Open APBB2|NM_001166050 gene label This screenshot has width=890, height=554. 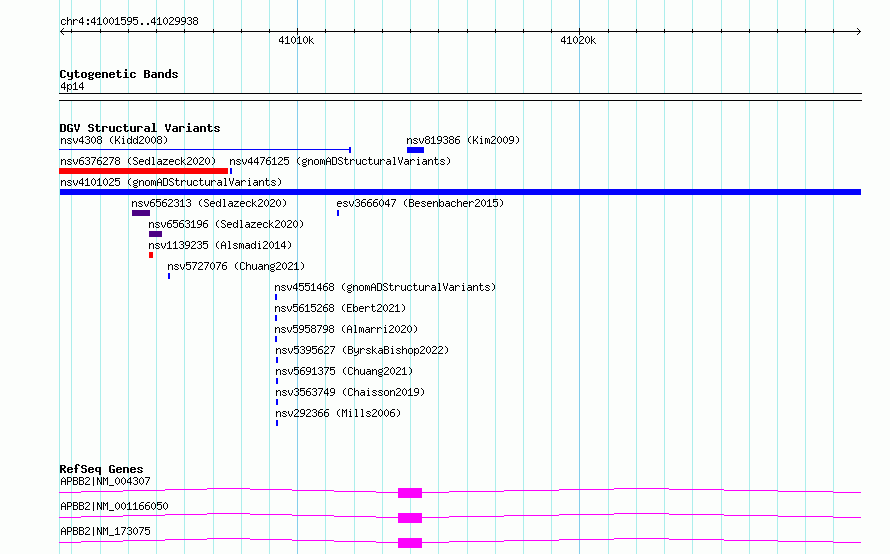(114, 506)
